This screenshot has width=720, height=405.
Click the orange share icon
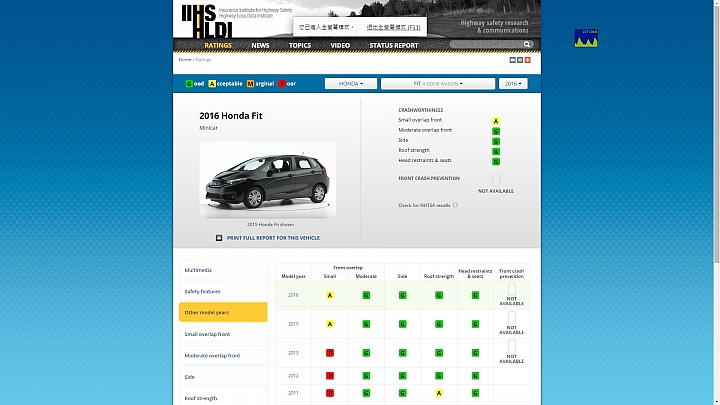tap(528, 60)
